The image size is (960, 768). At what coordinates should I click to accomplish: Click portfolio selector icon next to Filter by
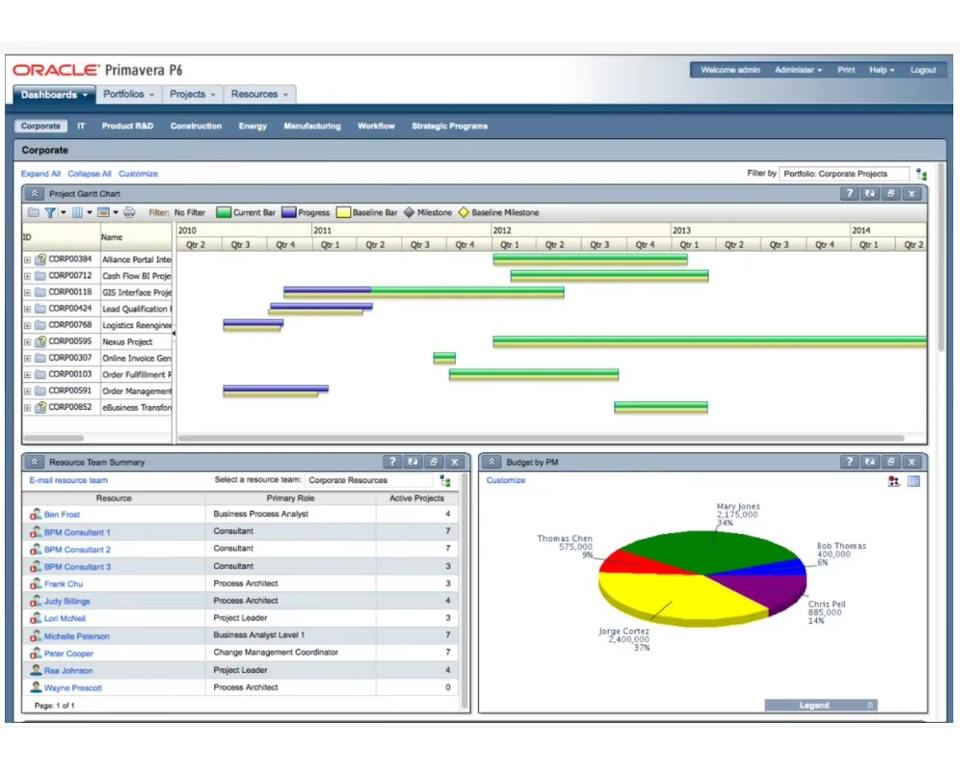[x=921, y=175]
